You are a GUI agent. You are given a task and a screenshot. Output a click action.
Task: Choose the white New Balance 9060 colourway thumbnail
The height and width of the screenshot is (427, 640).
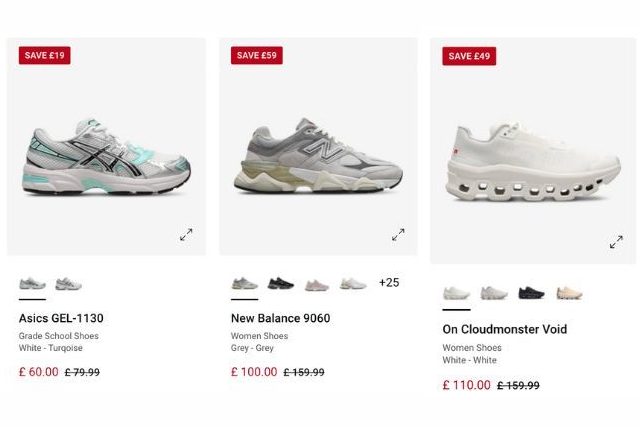point(353,283)
